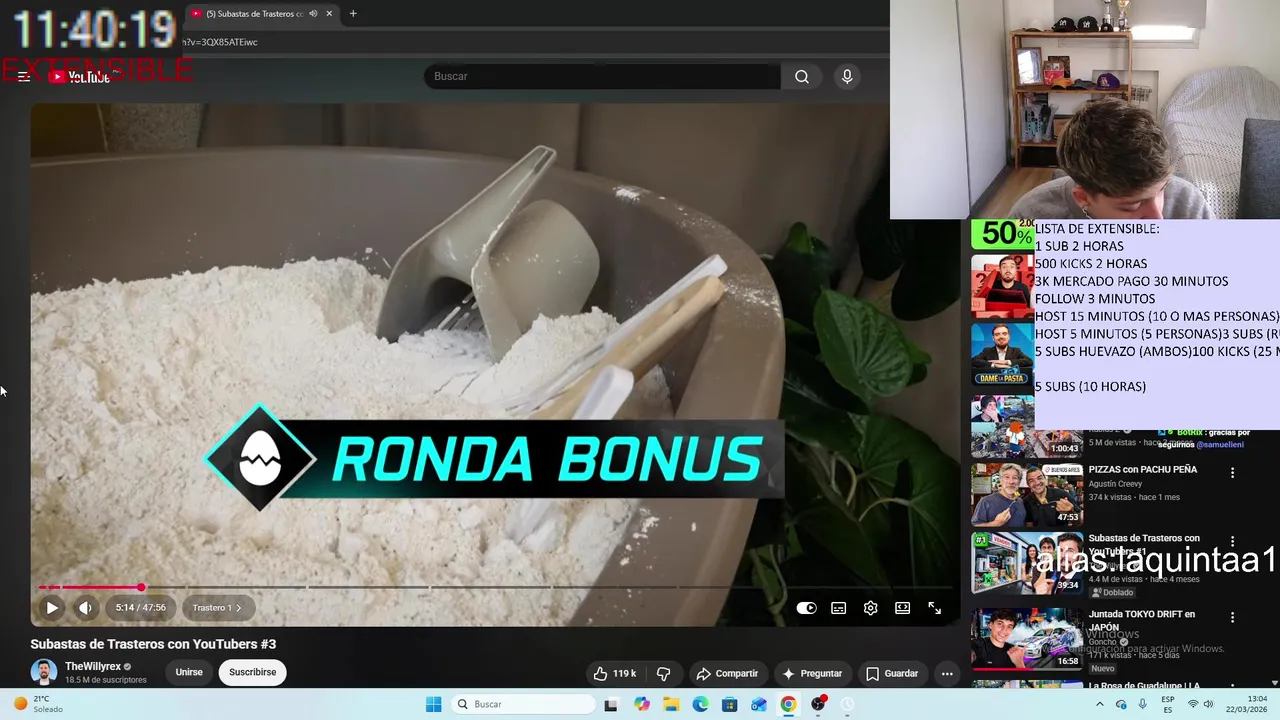Click the browser address bar URL
1280x720 pixels.
point(220,42)
